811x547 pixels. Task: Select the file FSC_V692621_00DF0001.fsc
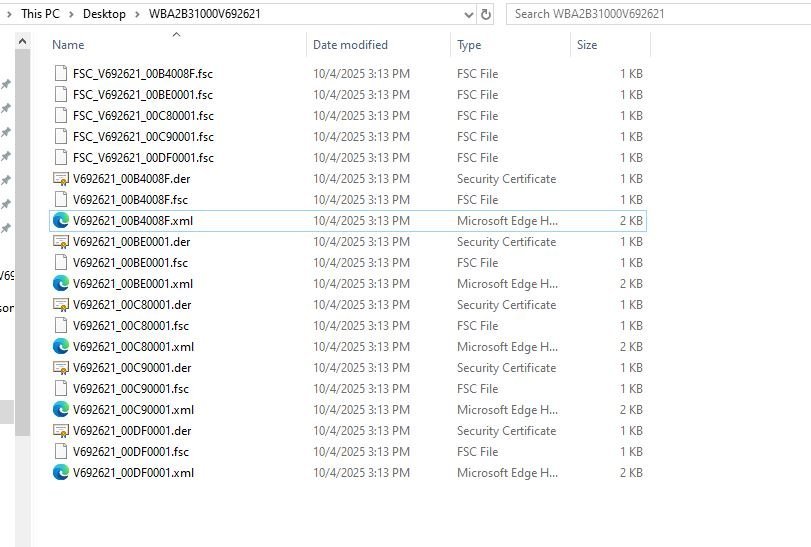point(143,158)
